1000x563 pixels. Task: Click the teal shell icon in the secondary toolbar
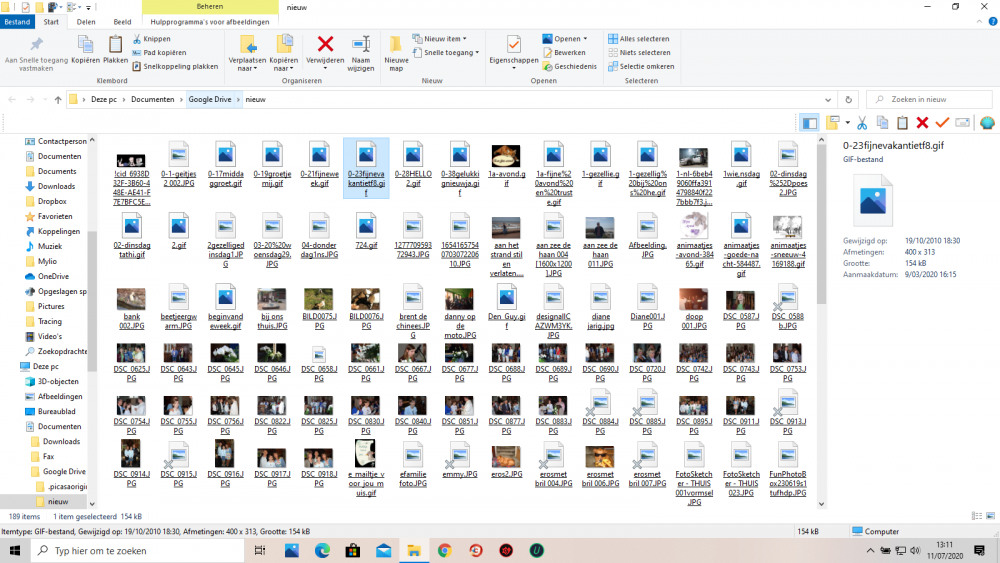click(987, 122)
